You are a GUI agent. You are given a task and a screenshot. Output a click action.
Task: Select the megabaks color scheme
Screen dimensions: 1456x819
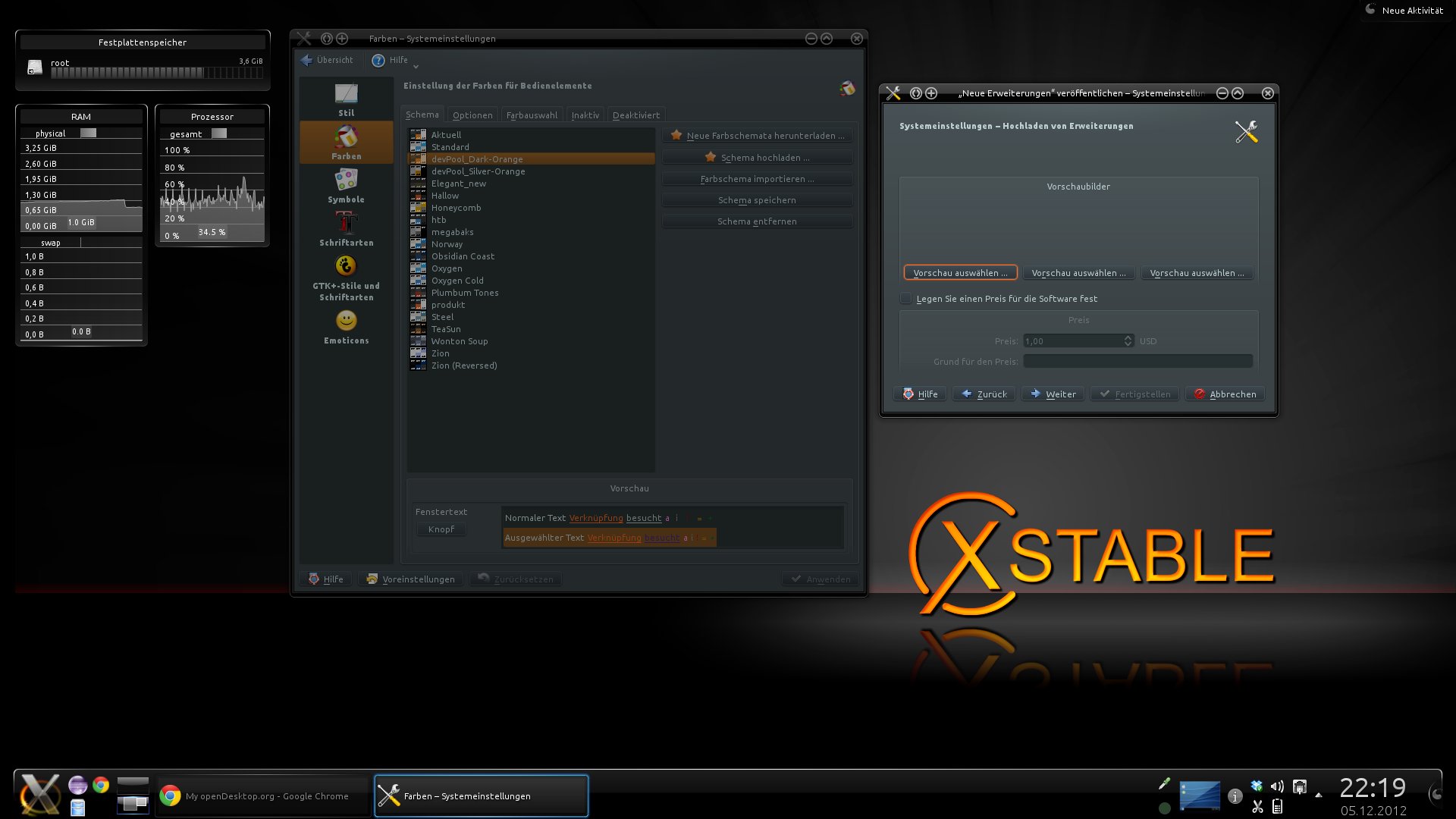pyautogui.click(x=531, y=232)
